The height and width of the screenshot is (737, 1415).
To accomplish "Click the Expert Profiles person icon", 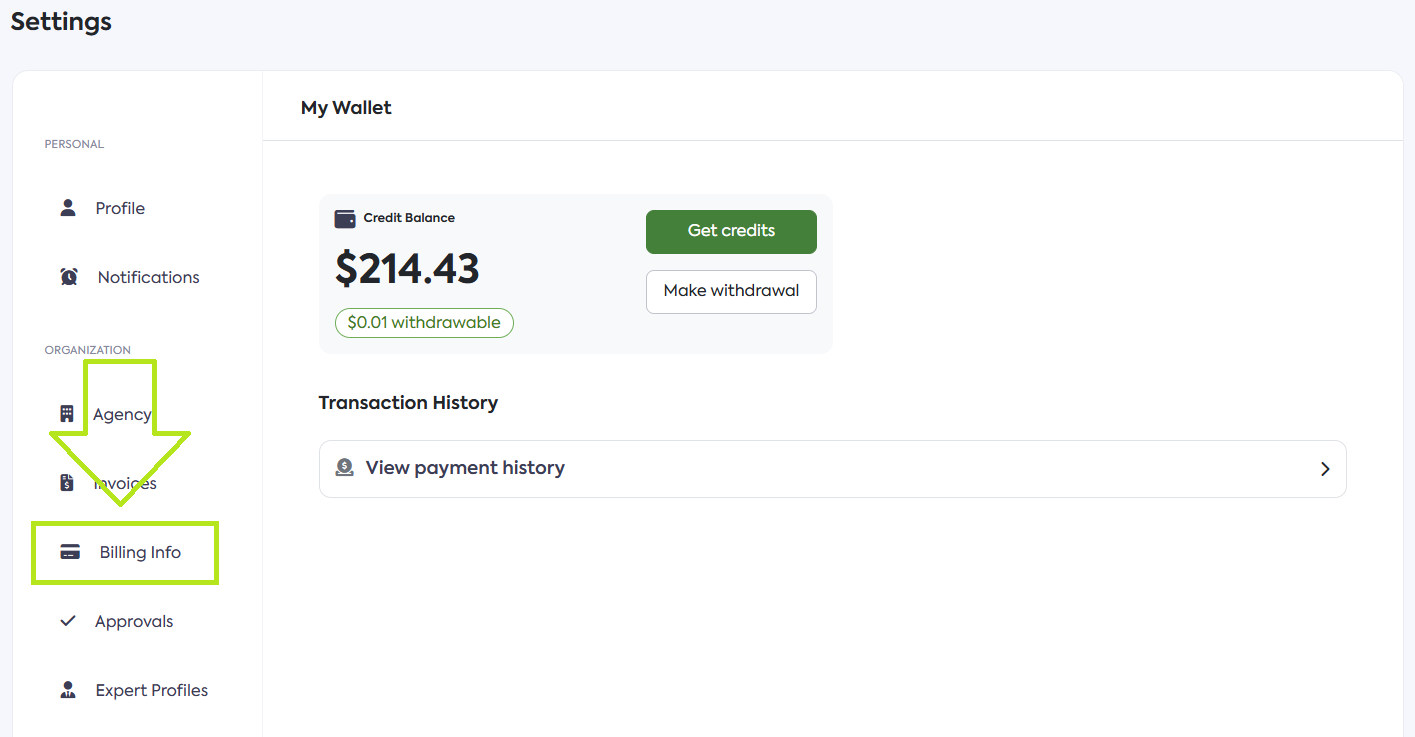I will pyautogui.click(x=68, y=690).
